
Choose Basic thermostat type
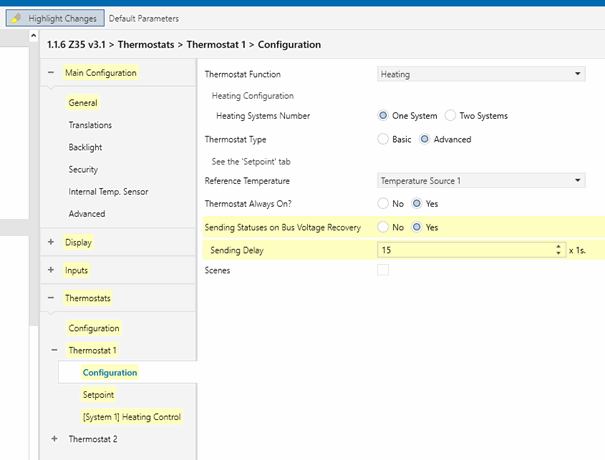coord(383,139)
